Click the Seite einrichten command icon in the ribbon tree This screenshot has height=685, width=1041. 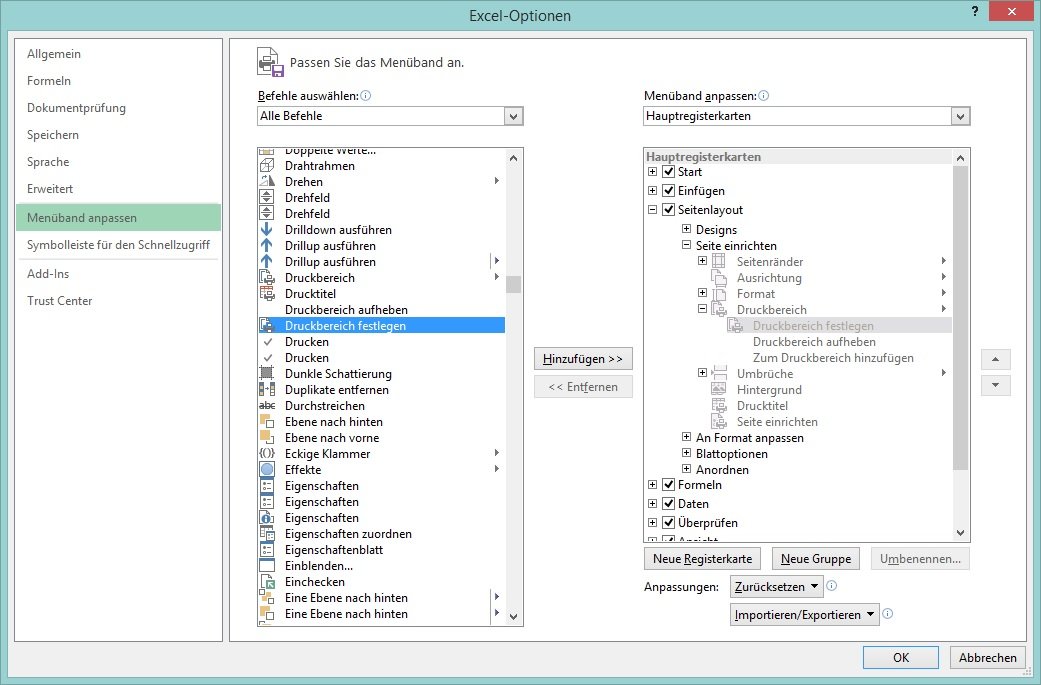coord(719,421)
